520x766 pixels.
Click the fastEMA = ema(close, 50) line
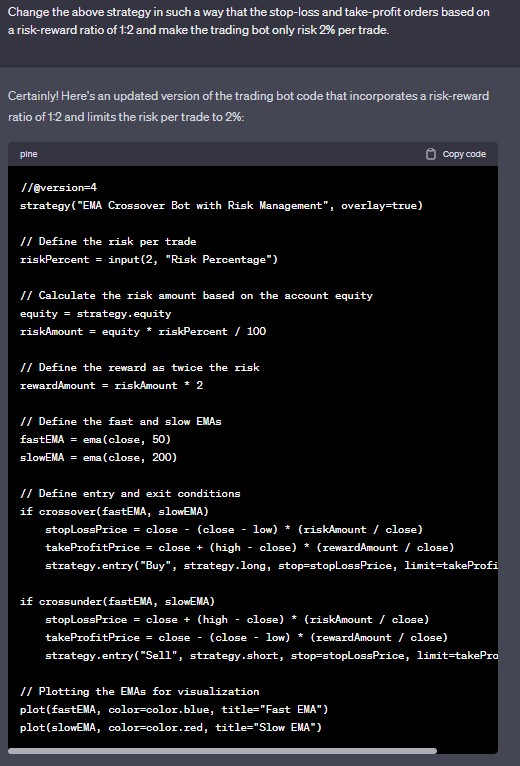tap(96, 440)
